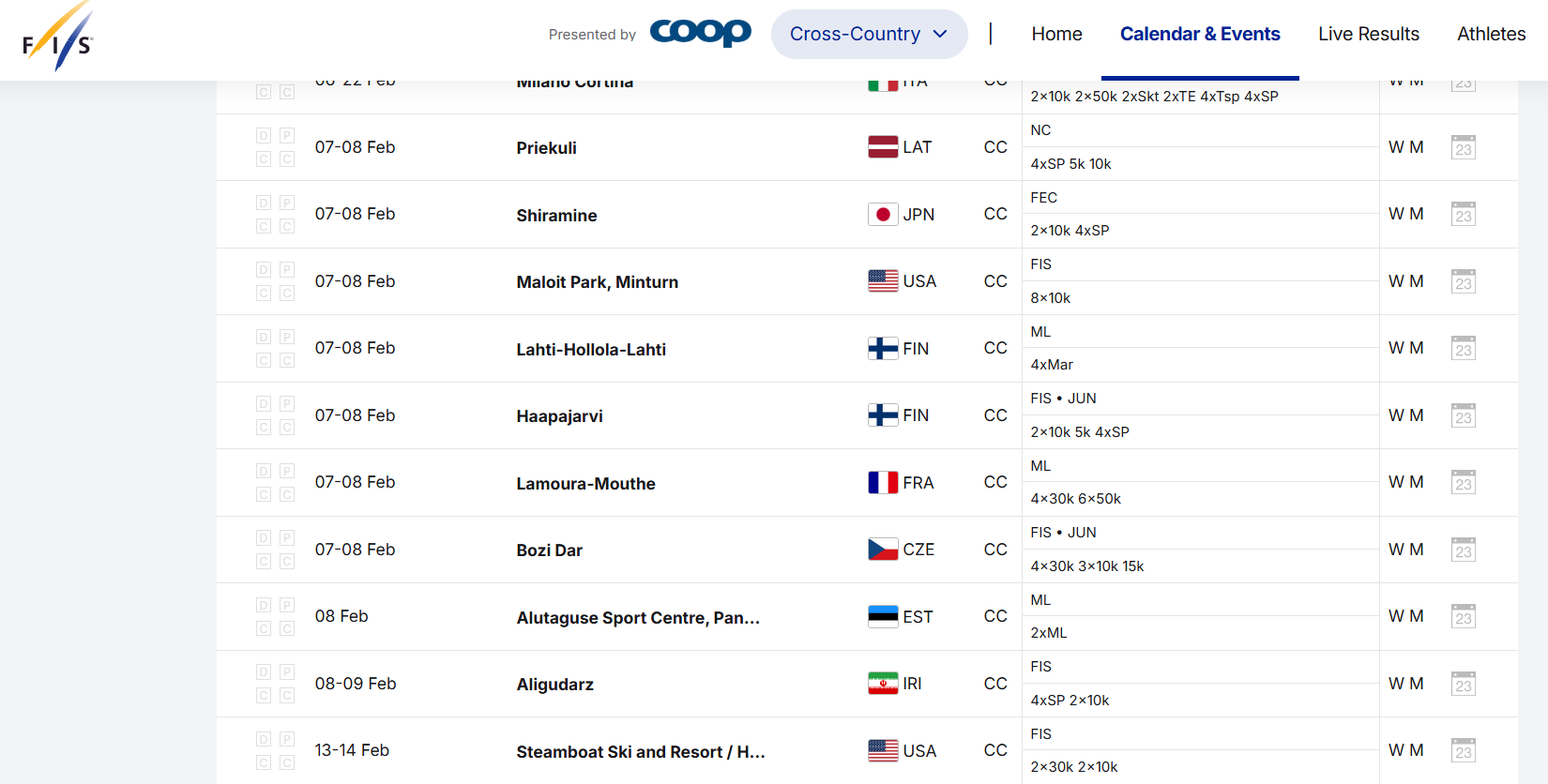
Task: Open the Home menu item
Action: (1056, 35)
